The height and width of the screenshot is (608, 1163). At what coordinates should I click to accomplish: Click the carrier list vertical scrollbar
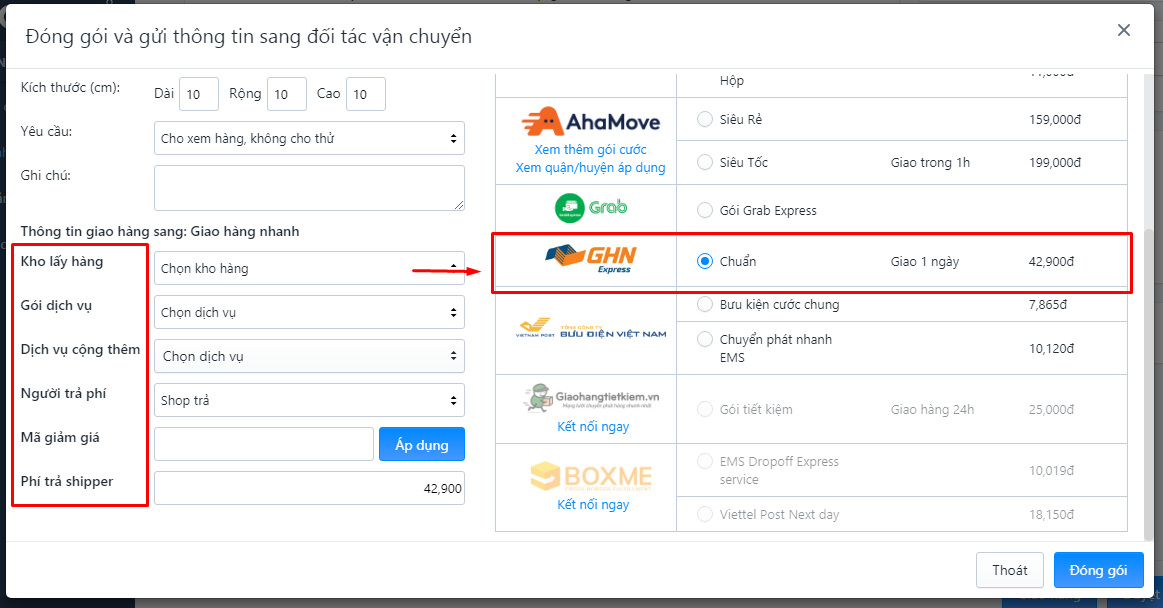1149,384
